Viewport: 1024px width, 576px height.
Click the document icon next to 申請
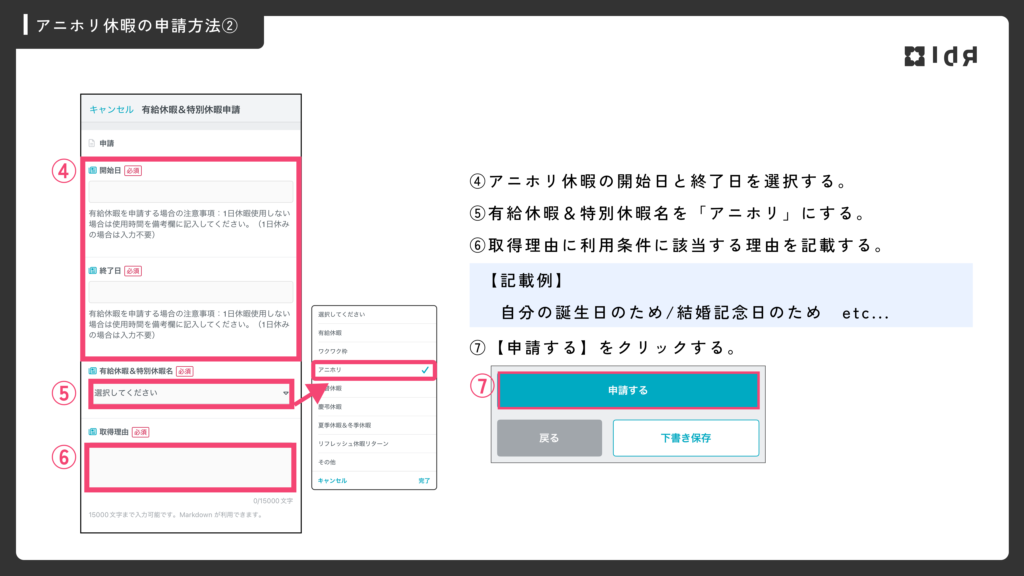pyautogui.click(x=92, y=143)
